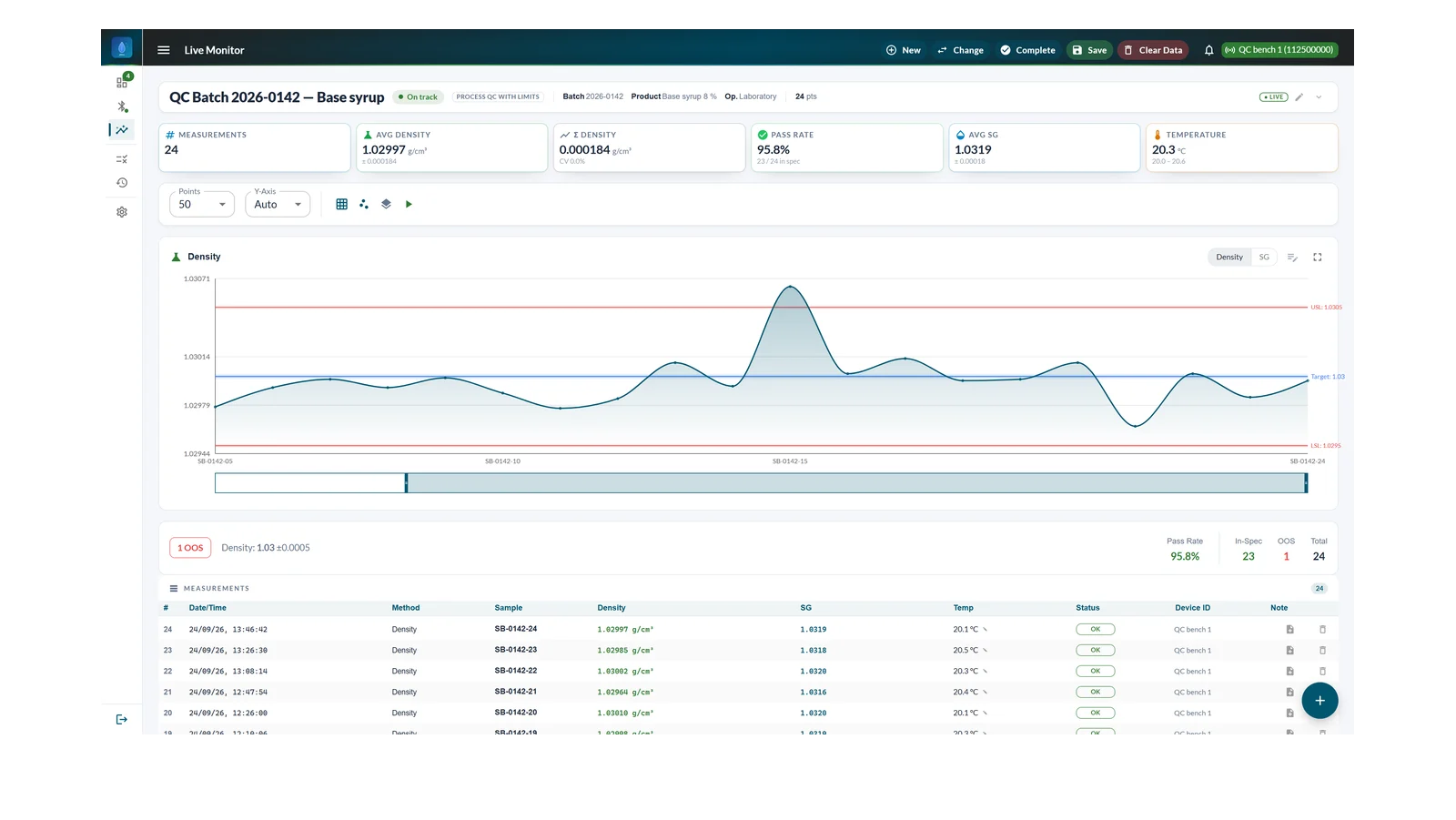Open settings gear in sidebar
The height and width of the screenshot is (820, 1456).
point(122,212)
